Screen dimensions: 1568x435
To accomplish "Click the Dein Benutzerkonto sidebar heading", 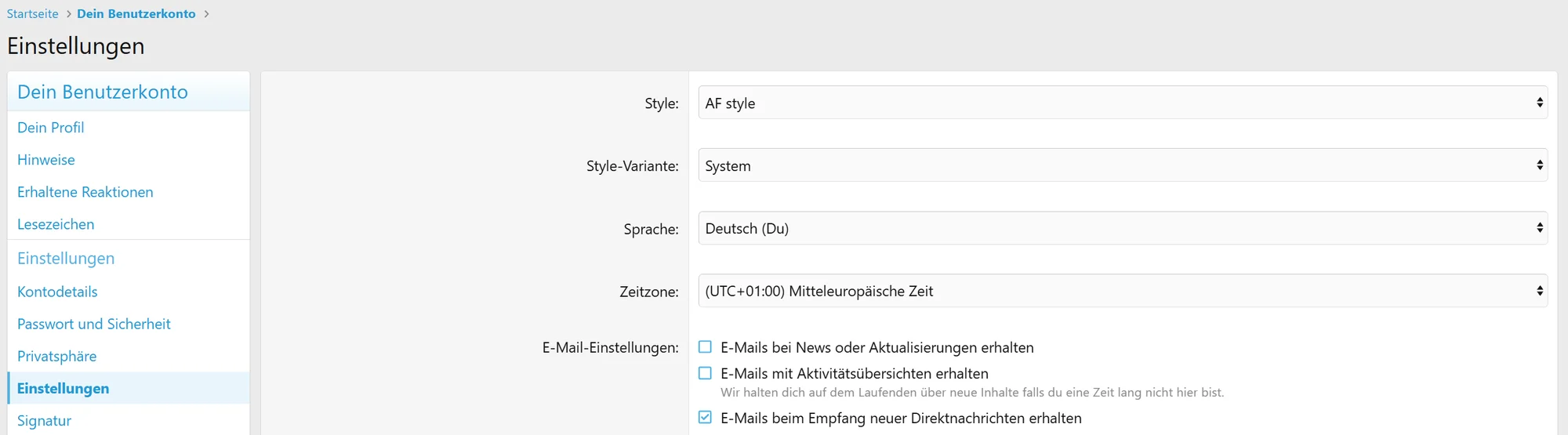I will click(103, 92).
